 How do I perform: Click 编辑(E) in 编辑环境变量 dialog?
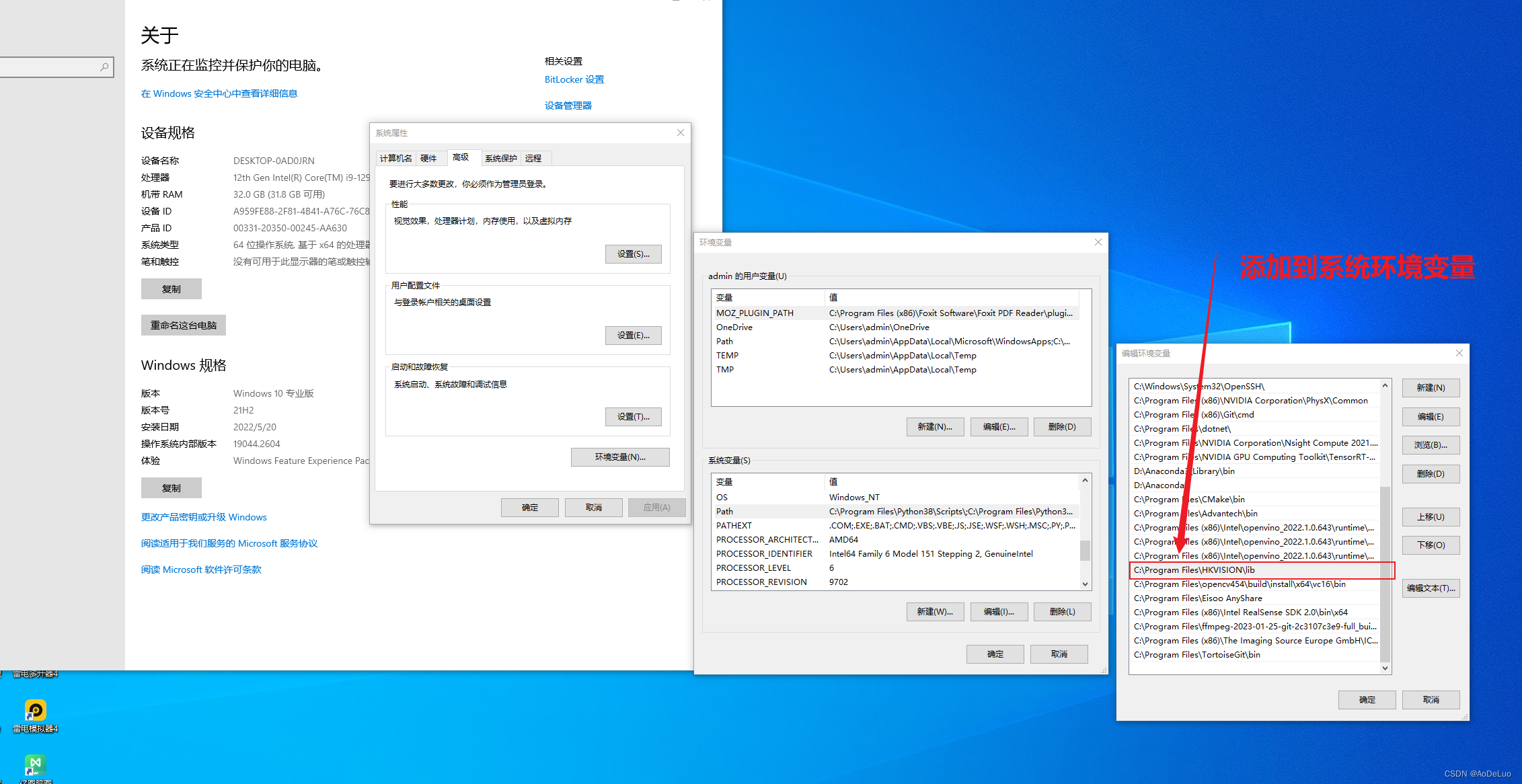[x=1431, y=417]
